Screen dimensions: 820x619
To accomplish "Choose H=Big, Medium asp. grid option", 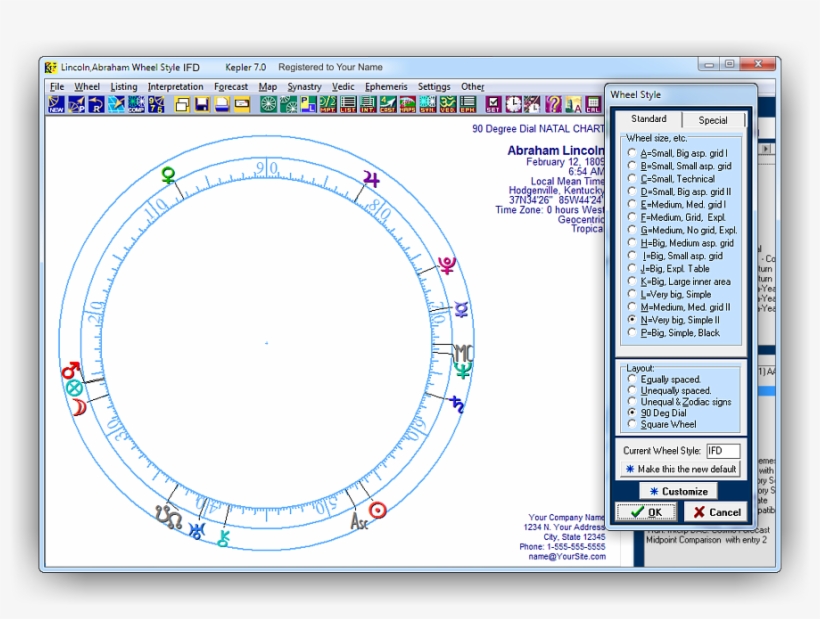I will [631, 243].
